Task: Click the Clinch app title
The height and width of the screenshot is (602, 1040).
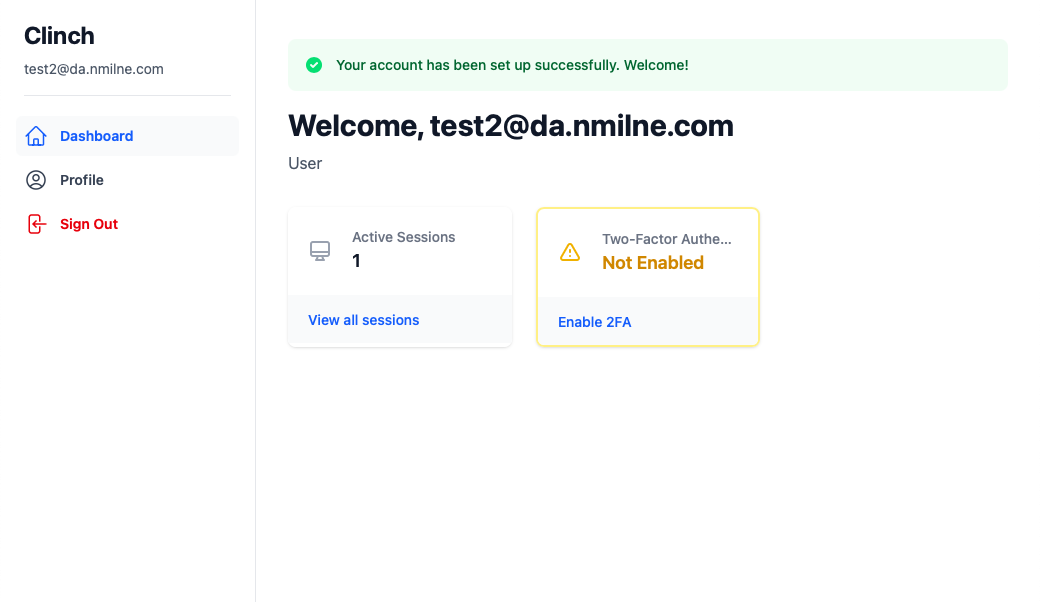Action: tap(59, 36)
